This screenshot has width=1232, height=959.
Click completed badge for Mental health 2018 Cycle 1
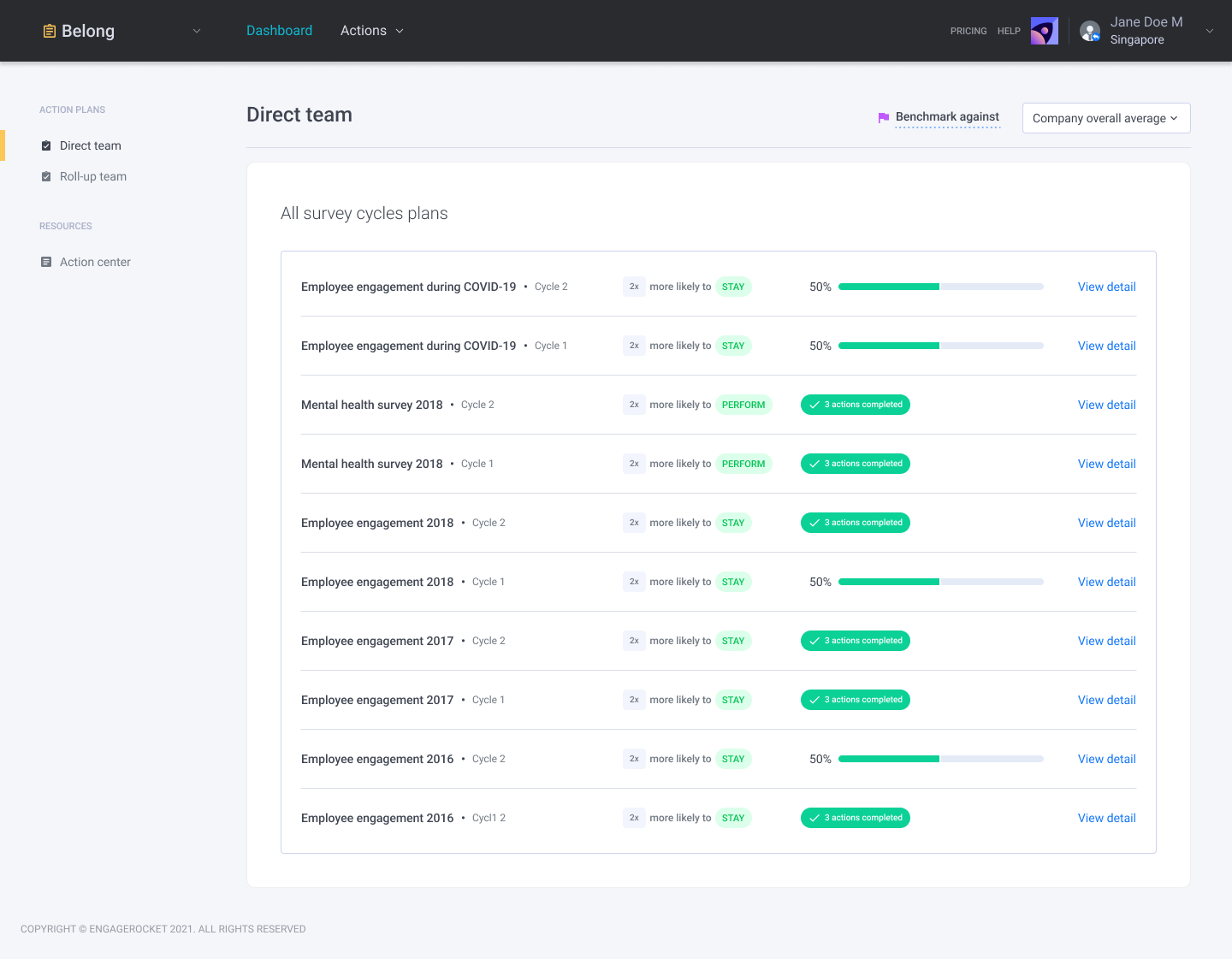pos(856,464)
